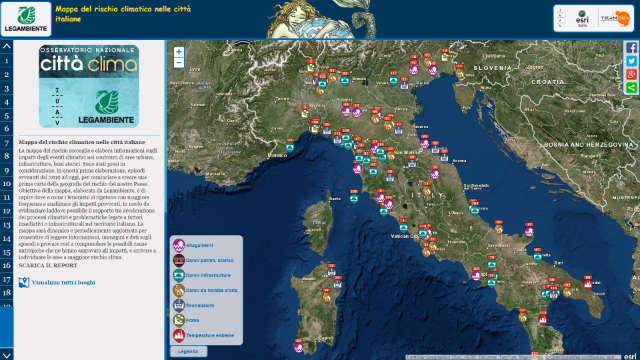Click the map zoom out minus button
The height and width of the screenshot is (360, 640).
179,63
